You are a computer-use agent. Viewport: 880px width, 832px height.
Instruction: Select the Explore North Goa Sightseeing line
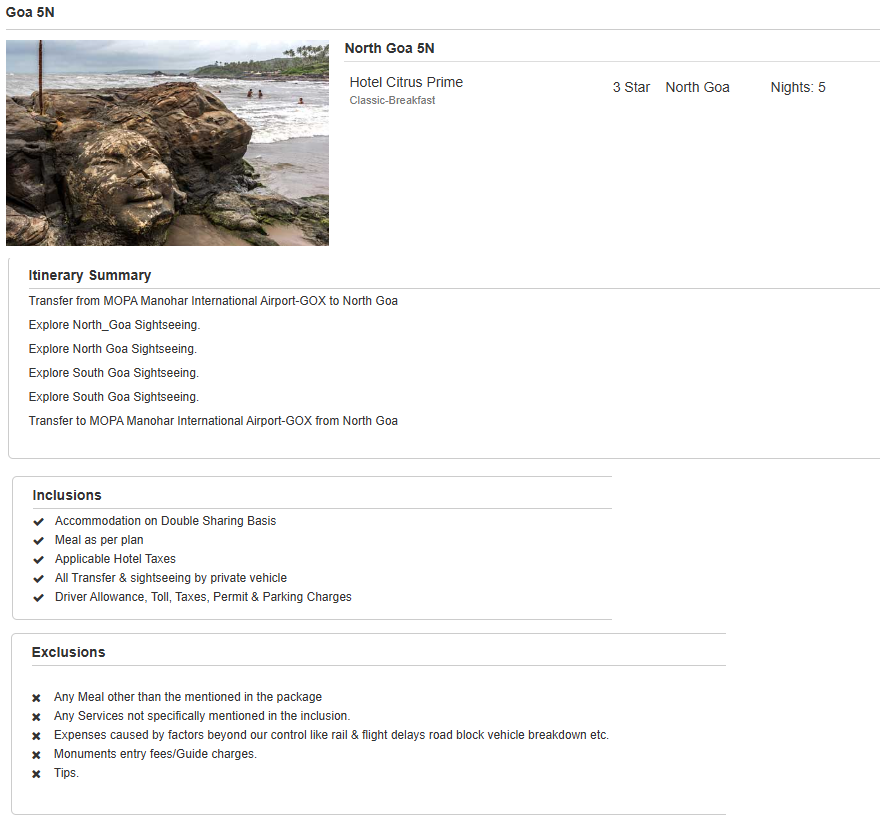click(113, 349)
